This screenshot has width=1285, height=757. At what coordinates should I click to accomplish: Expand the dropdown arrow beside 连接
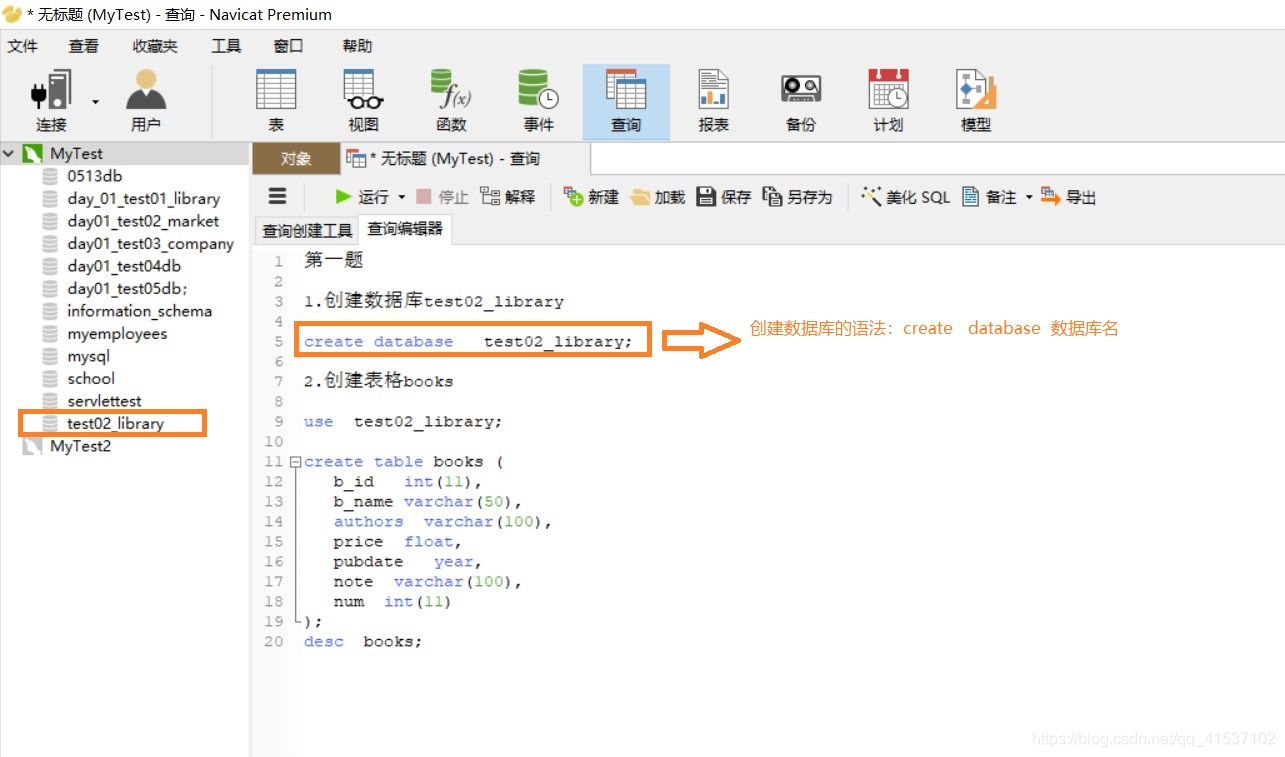tap(96, 102)
